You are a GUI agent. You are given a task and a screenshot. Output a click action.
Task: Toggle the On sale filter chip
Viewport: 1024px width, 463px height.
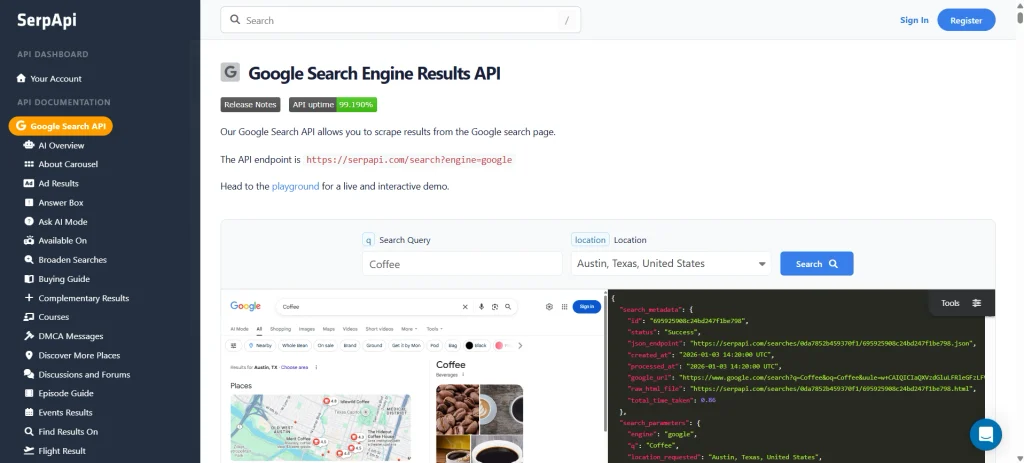point(326,345)
